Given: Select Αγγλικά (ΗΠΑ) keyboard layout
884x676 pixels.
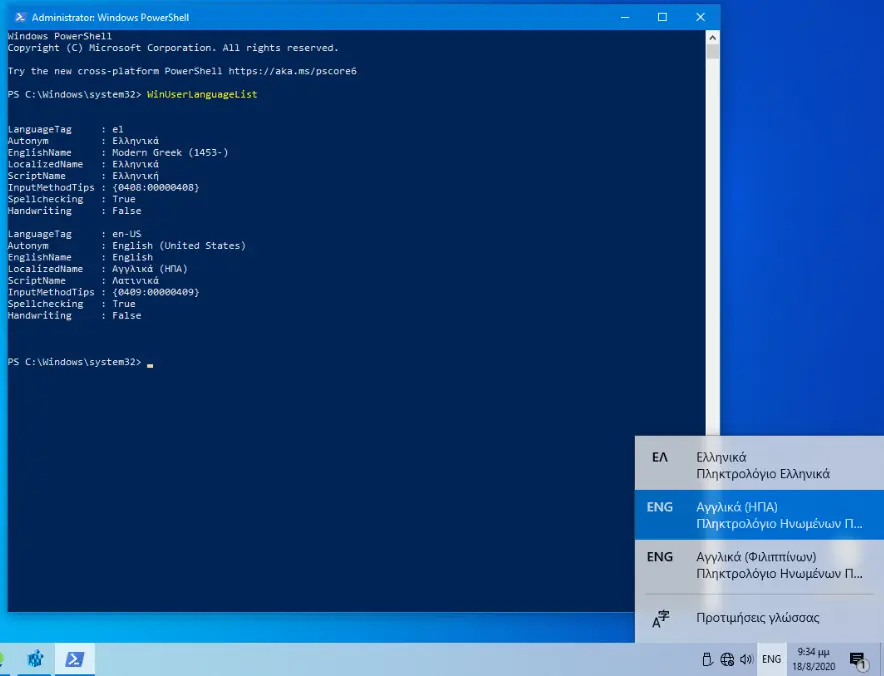Looking at the screenshot, I should click(759, 515).
